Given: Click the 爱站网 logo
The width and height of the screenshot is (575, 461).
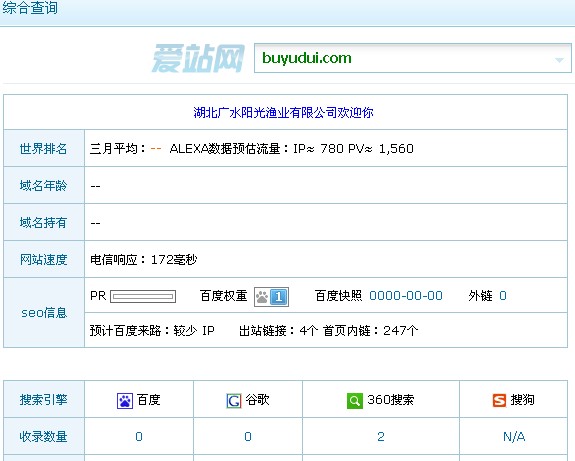Looking at the screenshot, I should click(198, 58).
